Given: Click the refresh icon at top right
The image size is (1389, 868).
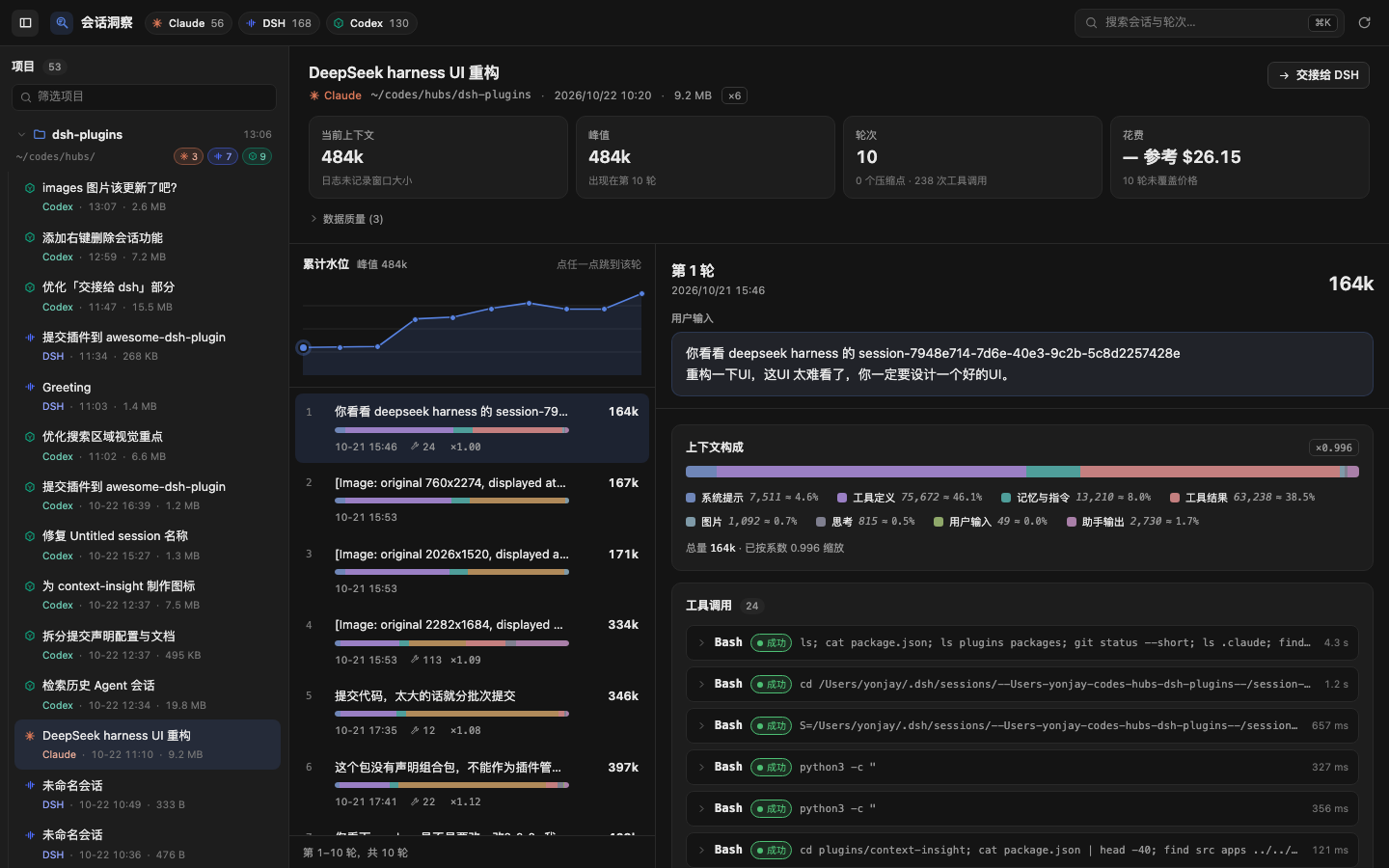Looking at the screenshot, I should click(x=1364, y=22).
